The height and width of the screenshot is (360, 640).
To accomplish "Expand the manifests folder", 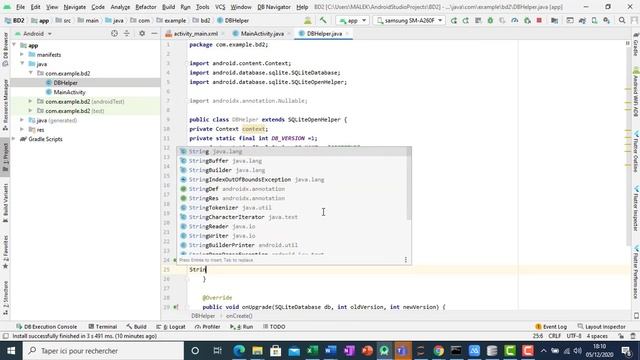I will pos(22,54).
